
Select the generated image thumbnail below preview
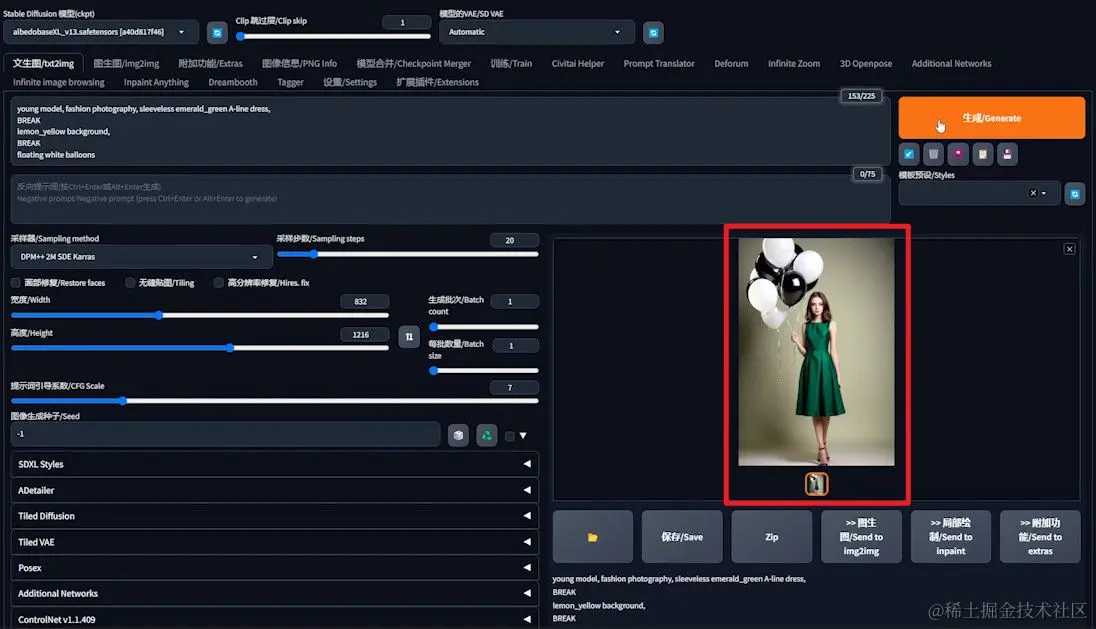[x=816, y=484]
